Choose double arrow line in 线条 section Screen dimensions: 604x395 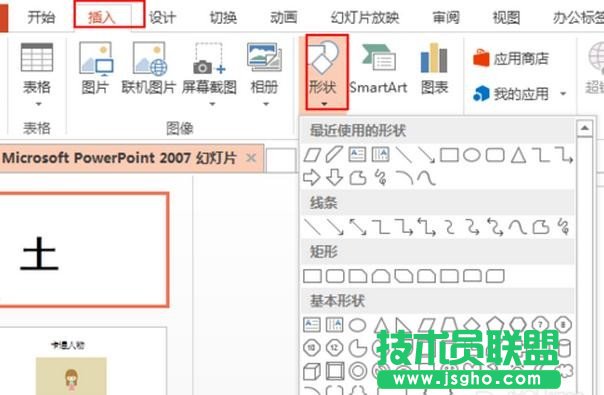pyautogui.click(x=358, y=227)
